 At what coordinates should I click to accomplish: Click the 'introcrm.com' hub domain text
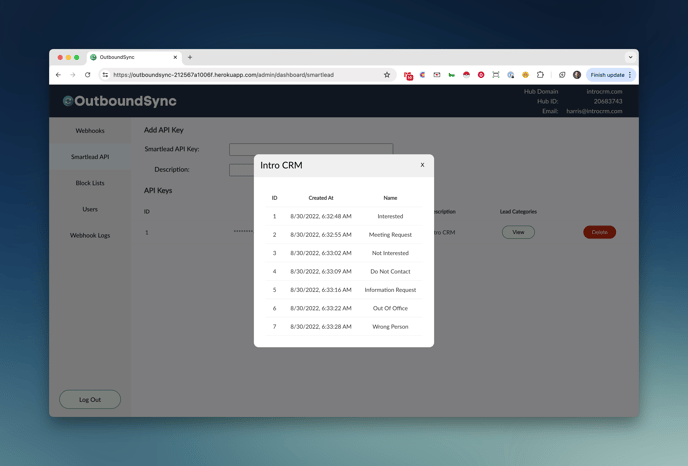pyautogui.click(x=604, y=92)
